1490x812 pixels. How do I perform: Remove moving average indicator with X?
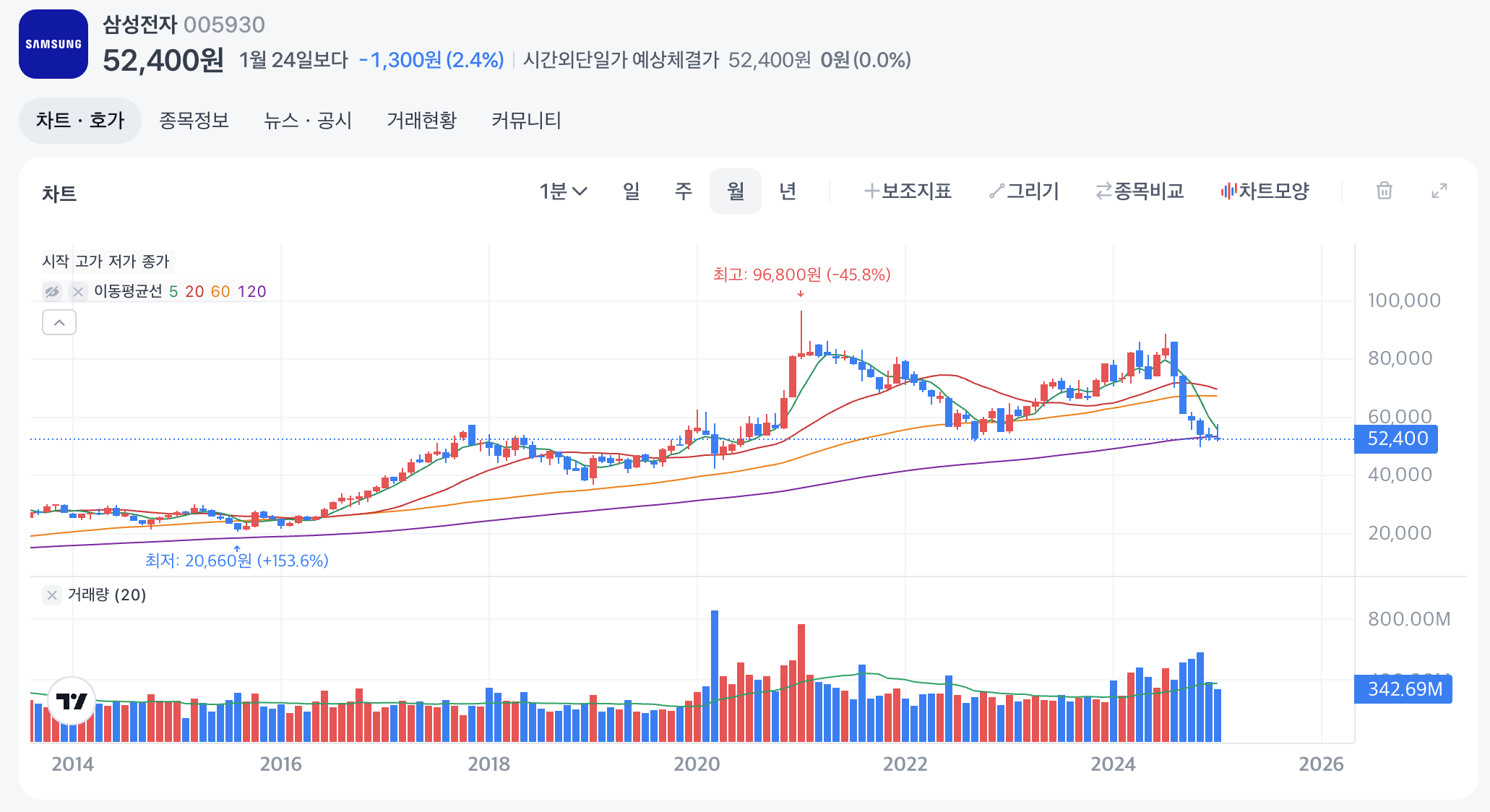pyautogui.click(x=78, y=291)
